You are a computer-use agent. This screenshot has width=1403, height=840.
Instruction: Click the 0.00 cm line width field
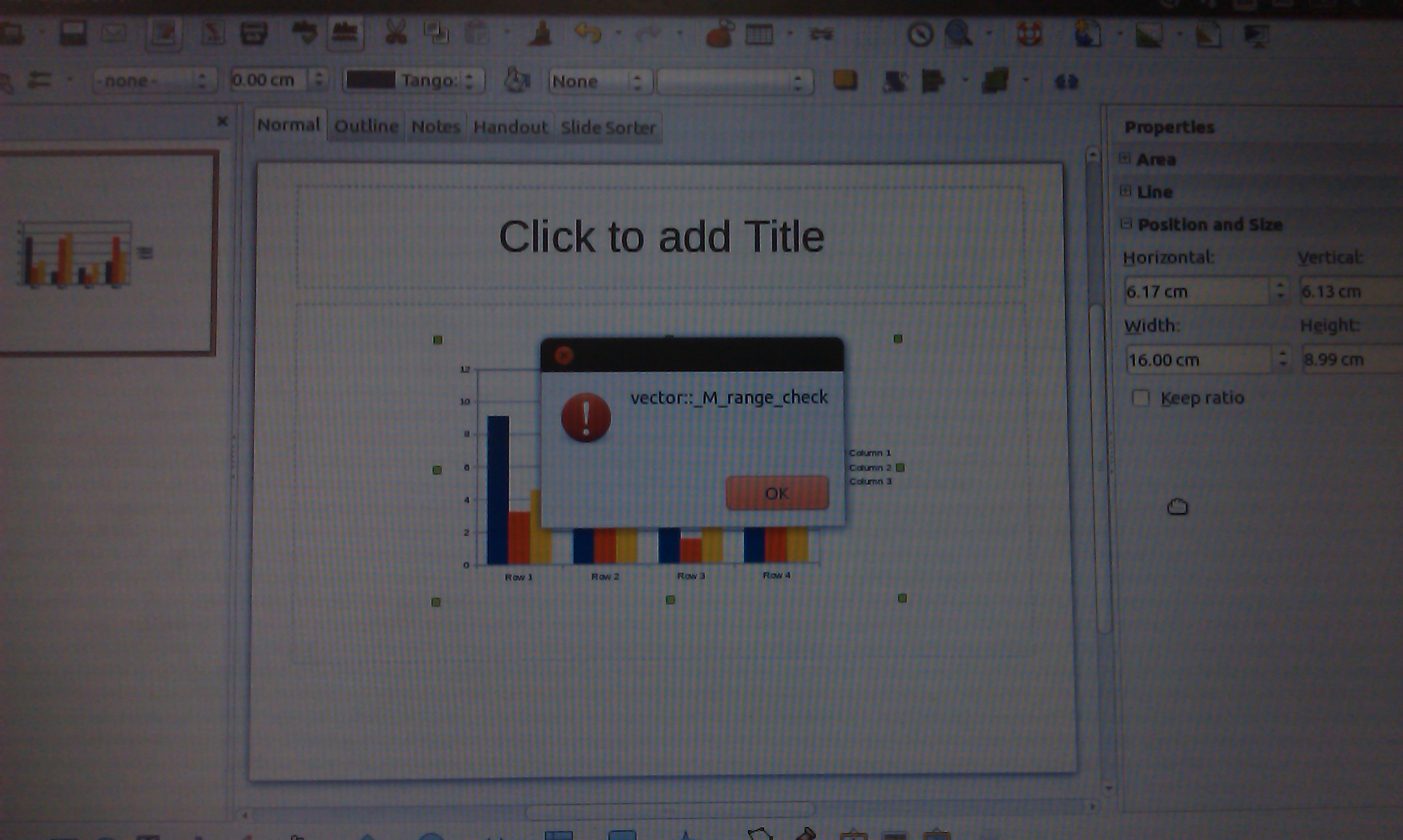[269, 80]
